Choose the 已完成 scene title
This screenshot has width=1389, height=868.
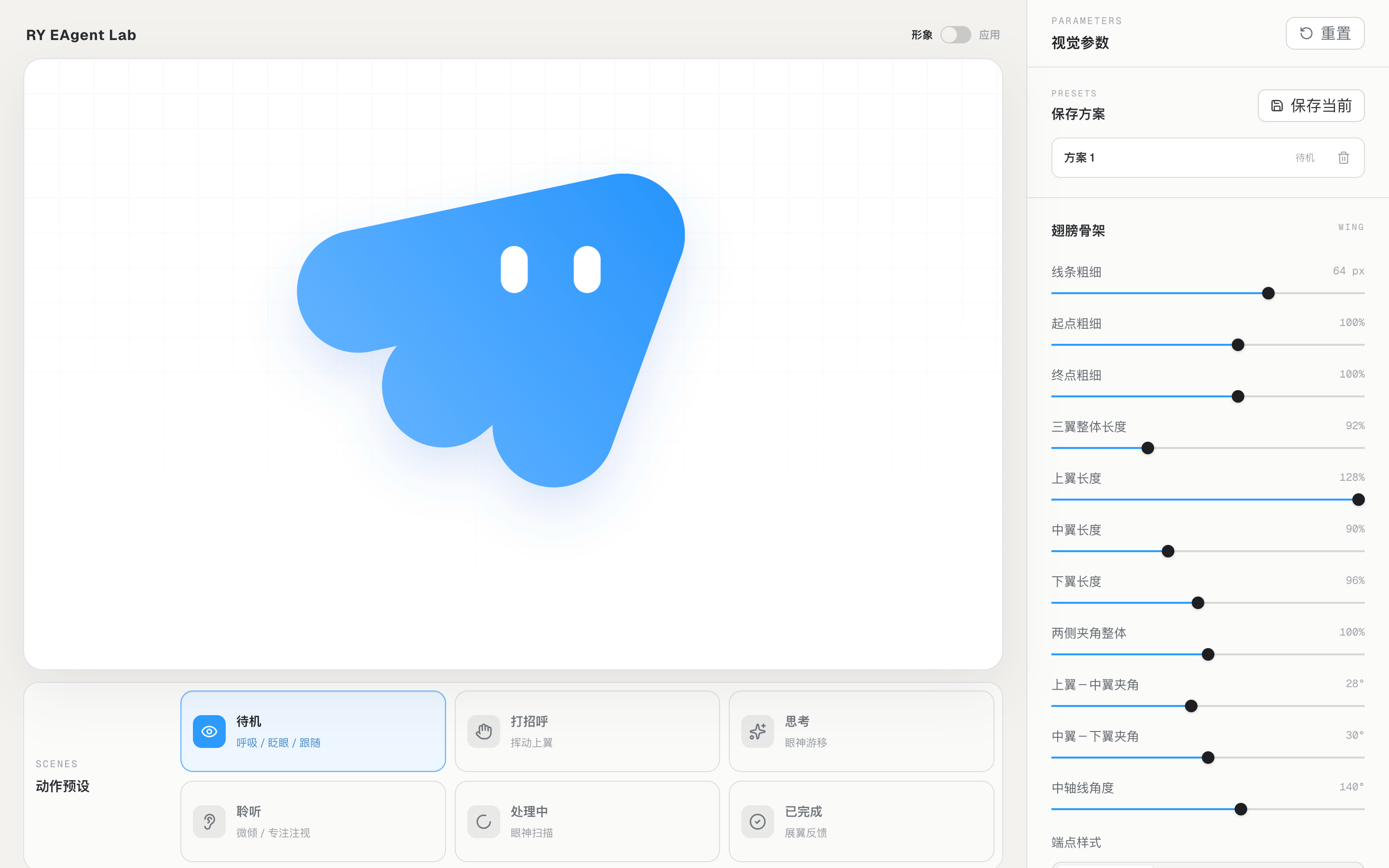point(803,811)
